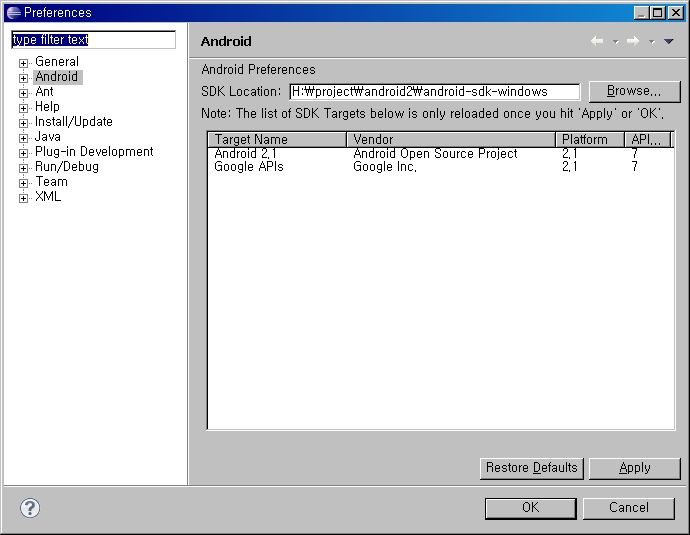The image size is (690, 535).
Task: Expand the Team tree node
Action: pyautogui.click(x=23, y=183)
